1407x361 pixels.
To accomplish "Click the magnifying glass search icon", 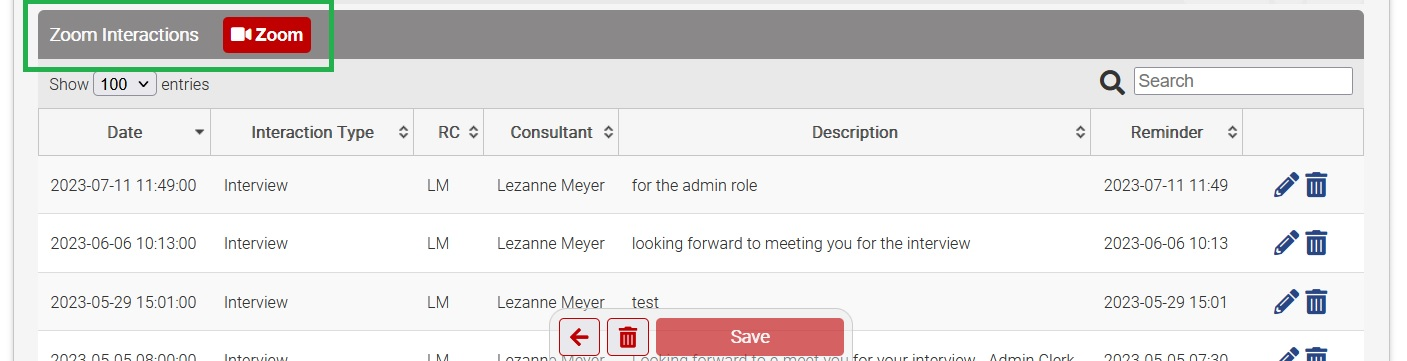I will [1112, 82].
